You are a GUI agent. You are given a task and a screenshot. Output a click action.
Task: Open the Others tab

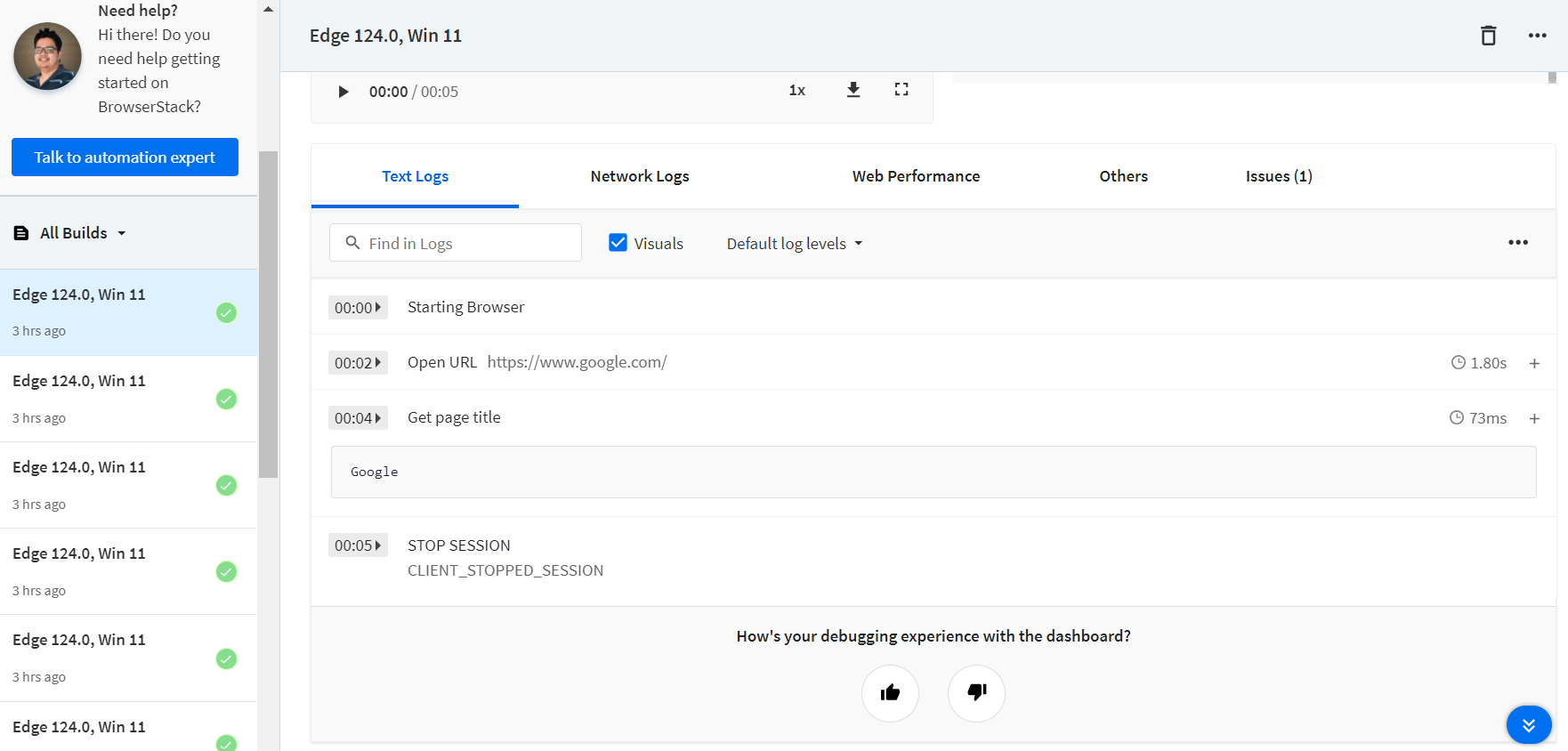point(1123,176)
